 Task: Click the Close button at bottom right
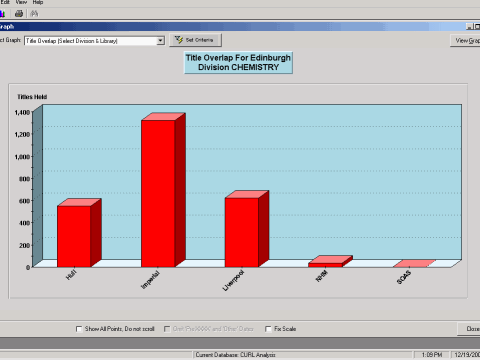(x=469, y=329)
